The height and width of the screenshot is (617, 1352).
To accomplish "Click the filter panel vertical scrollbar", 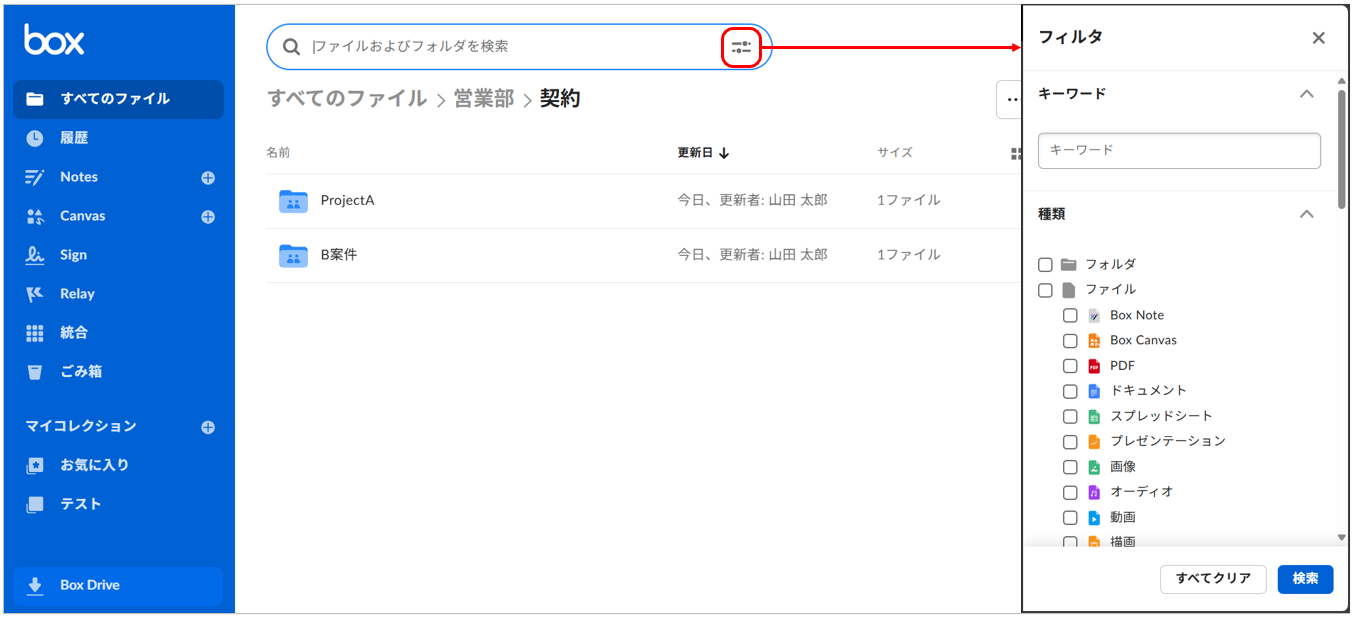I will pyautogui.click(x=1341, y=150).
